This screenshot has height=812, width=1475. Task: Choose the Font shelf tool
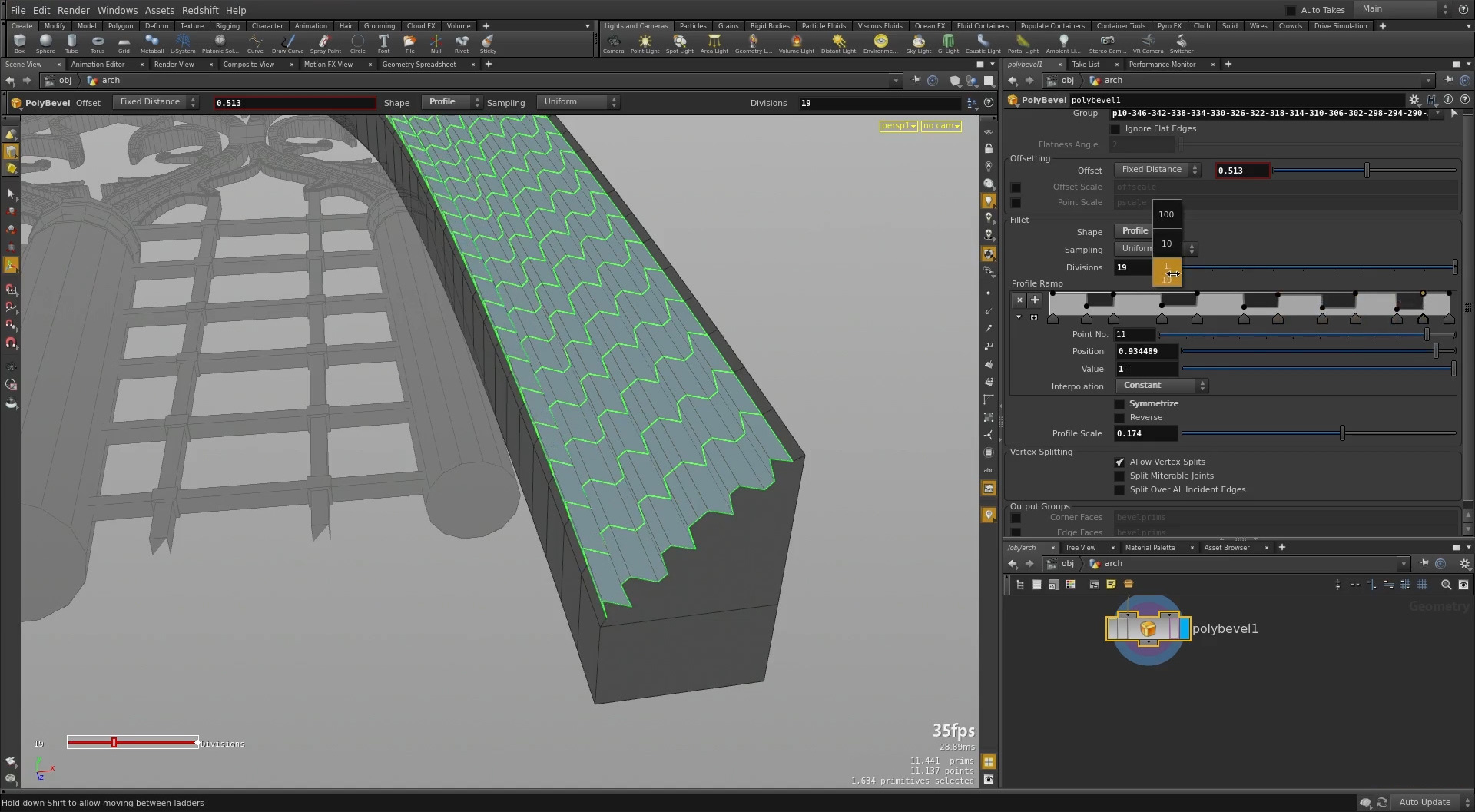coord(383,43)
